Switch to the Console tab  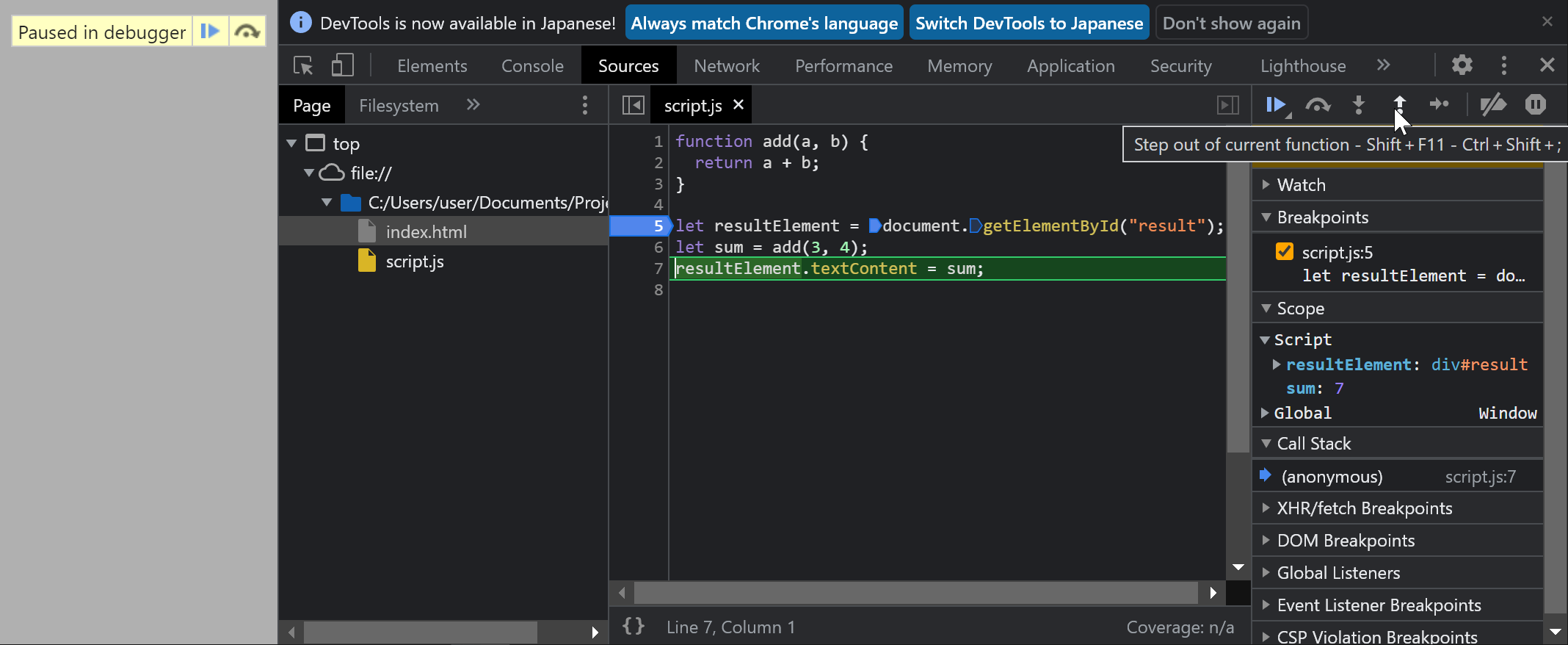(x=532, y=66)
